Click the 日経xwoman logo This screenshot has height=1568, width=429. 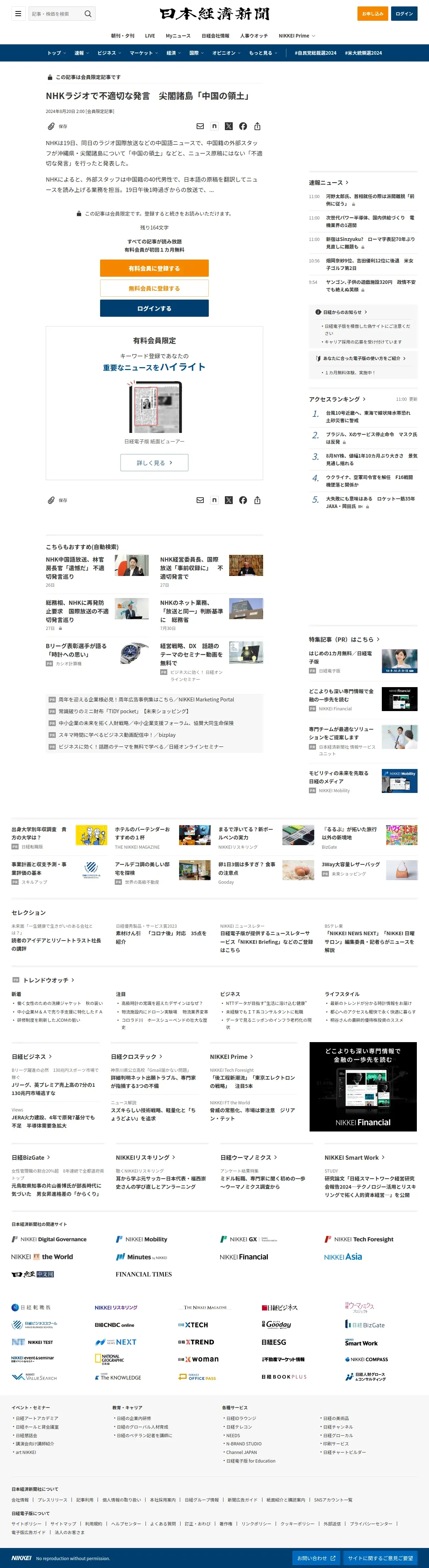198,1359
